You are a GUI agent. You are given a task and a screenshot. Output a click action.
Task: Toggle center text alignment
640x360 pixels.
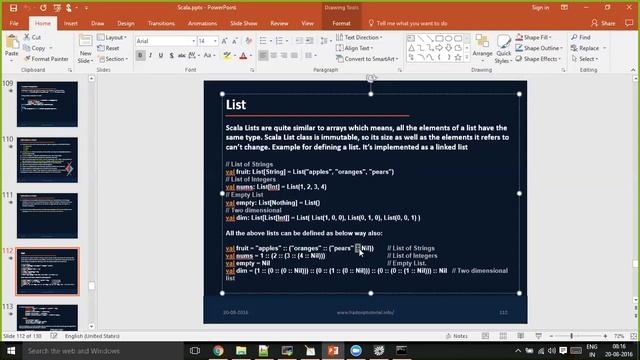click(273, 56)
